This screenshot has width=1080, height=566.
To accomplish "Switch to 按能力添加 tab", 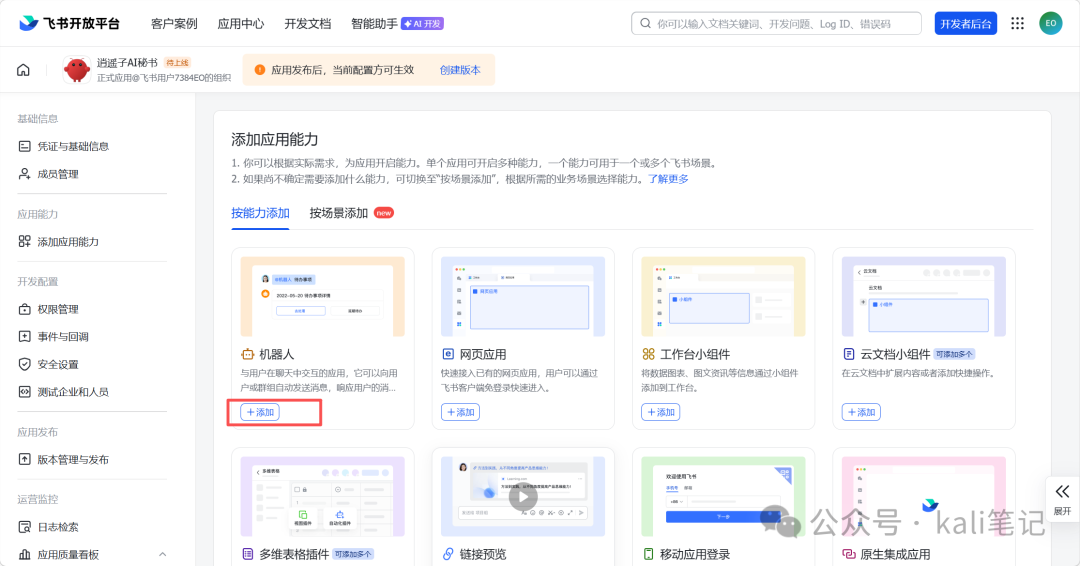I will (x=260, y=213).
